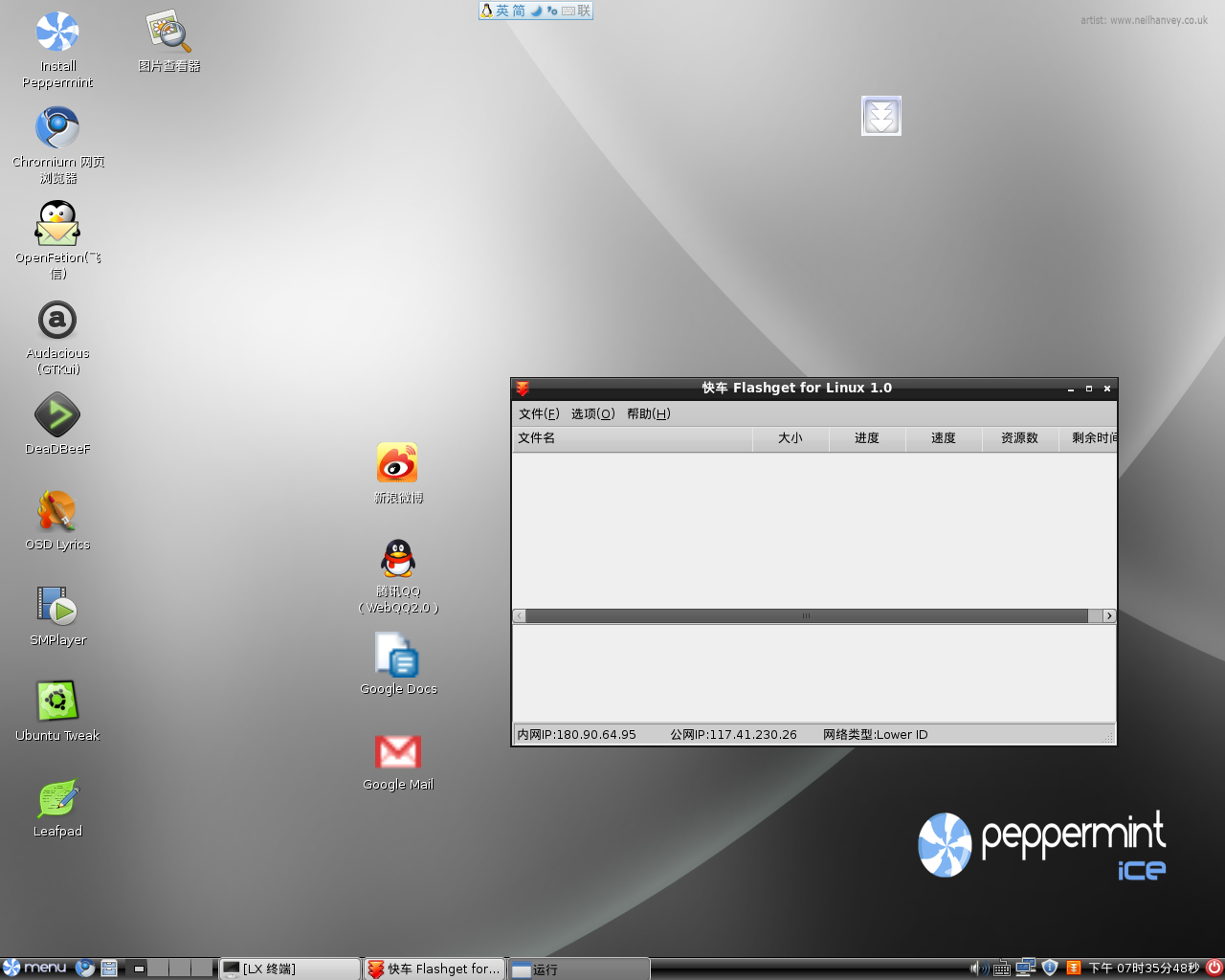Click the keyboard input method tray icon
Image resolution: width=1225 pixels, height=980 pixels.
1002,969
